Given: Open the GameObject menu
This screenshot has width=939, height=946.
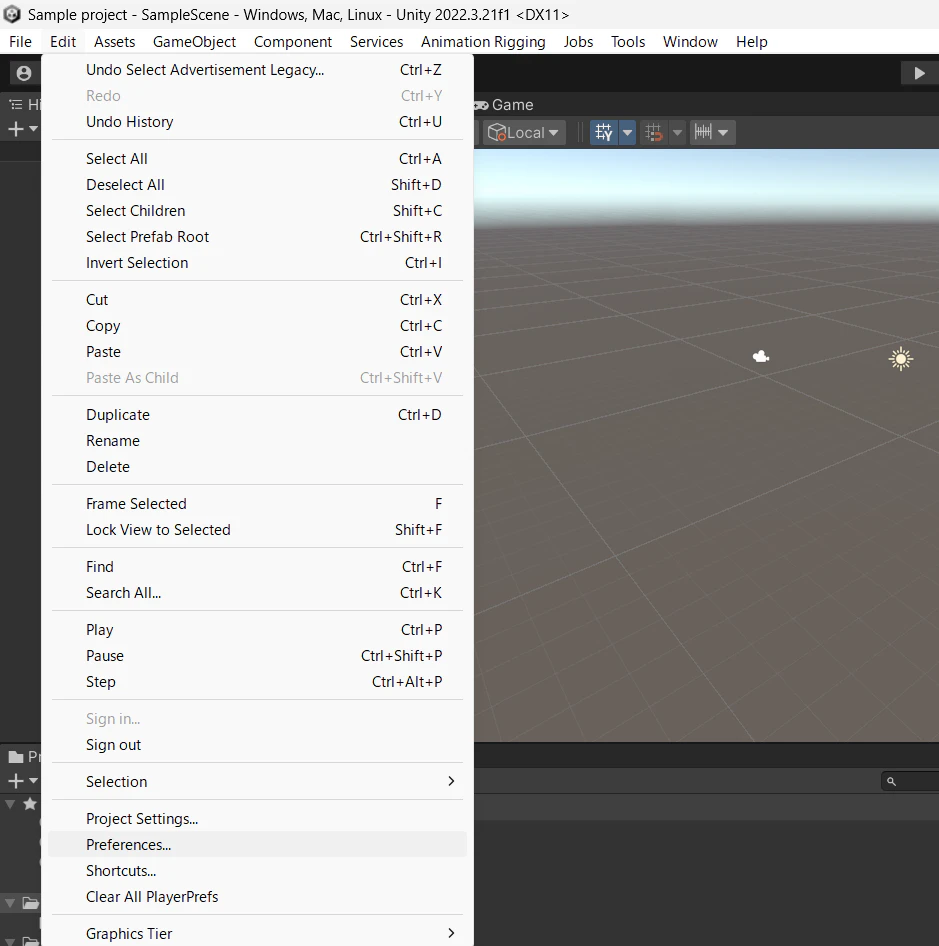Looking at the screenshot, I should 194,42.
